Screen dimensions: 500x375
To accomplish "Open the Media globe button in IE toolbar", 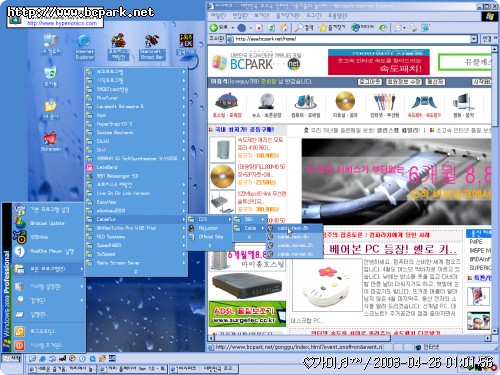I will [x=356, y=28].
